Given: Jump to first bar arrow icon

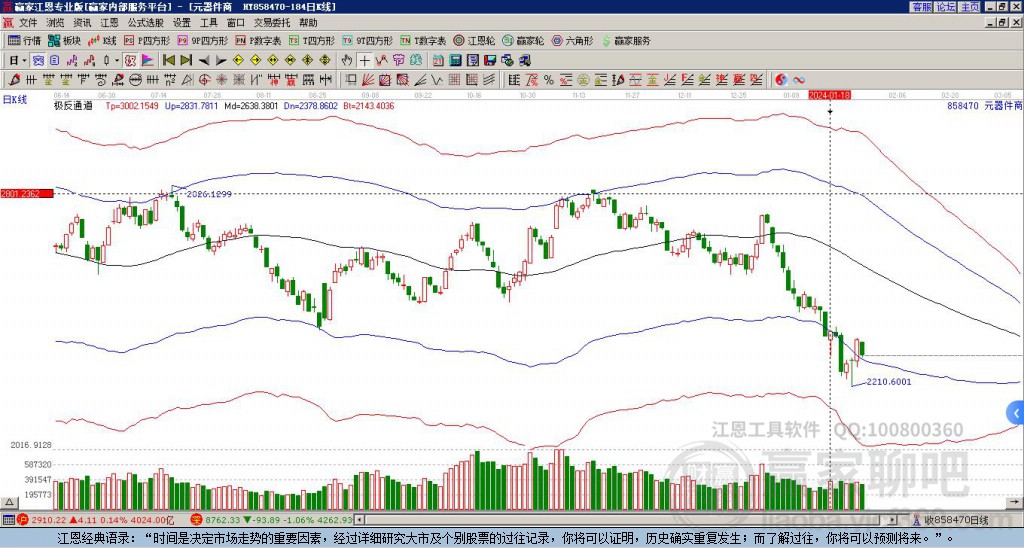Looking at the screenshot, I should [x=168, y=60].
